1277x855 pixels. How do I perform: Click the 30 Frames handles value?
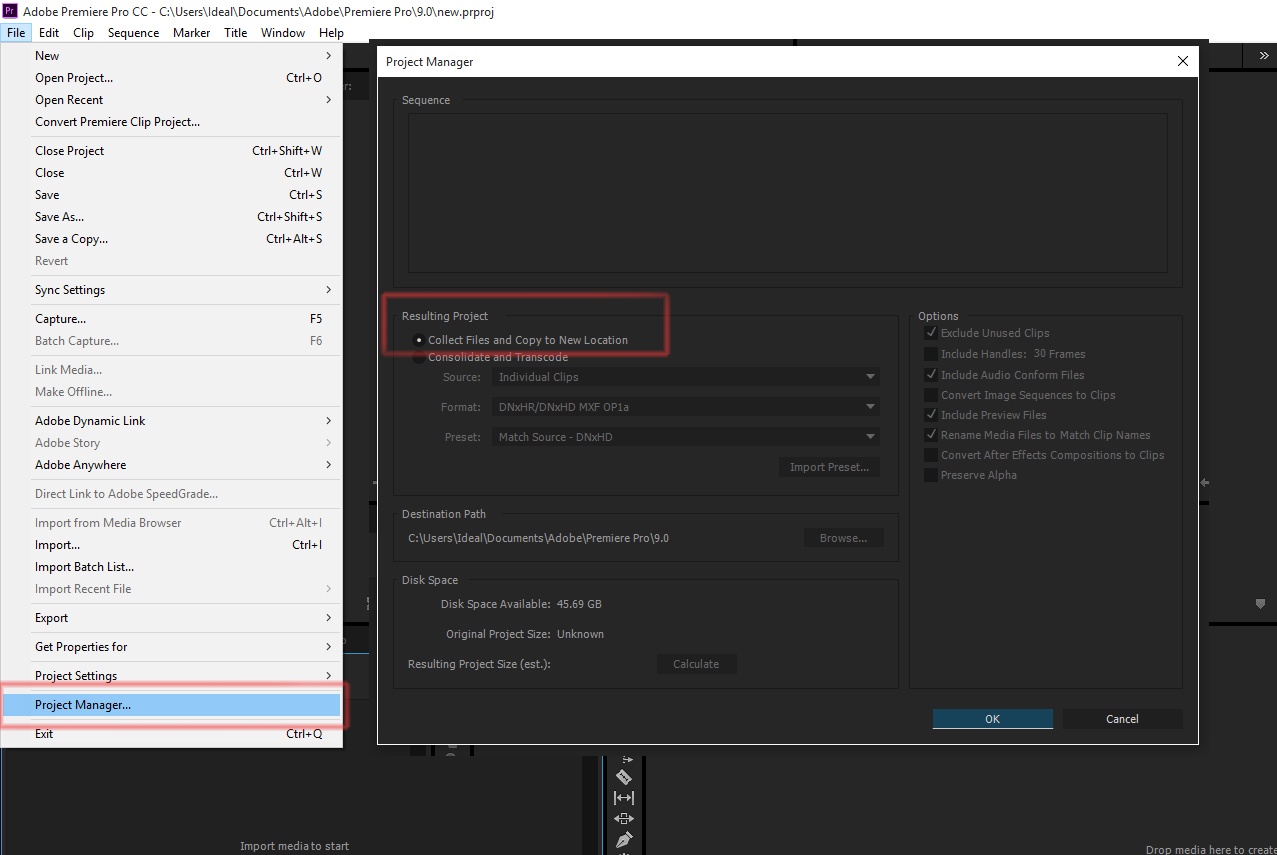(x=1059, y=354)
